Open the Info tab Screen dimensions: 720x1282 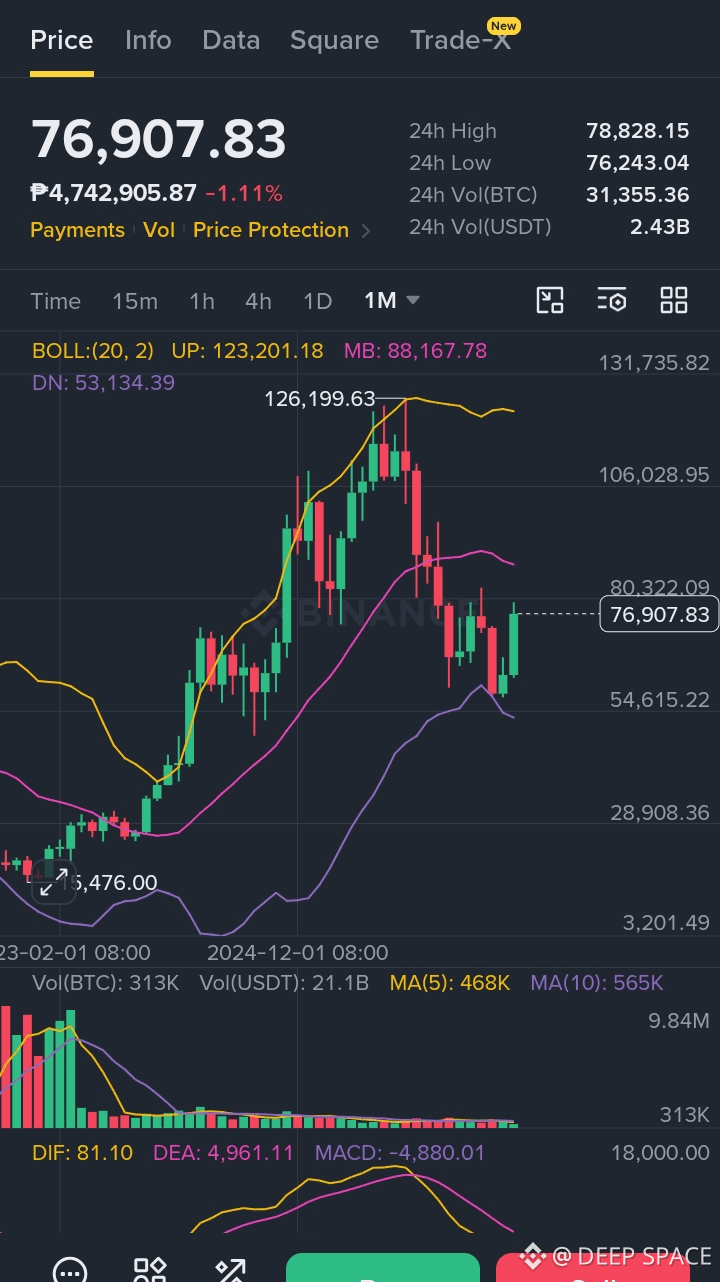148,40
